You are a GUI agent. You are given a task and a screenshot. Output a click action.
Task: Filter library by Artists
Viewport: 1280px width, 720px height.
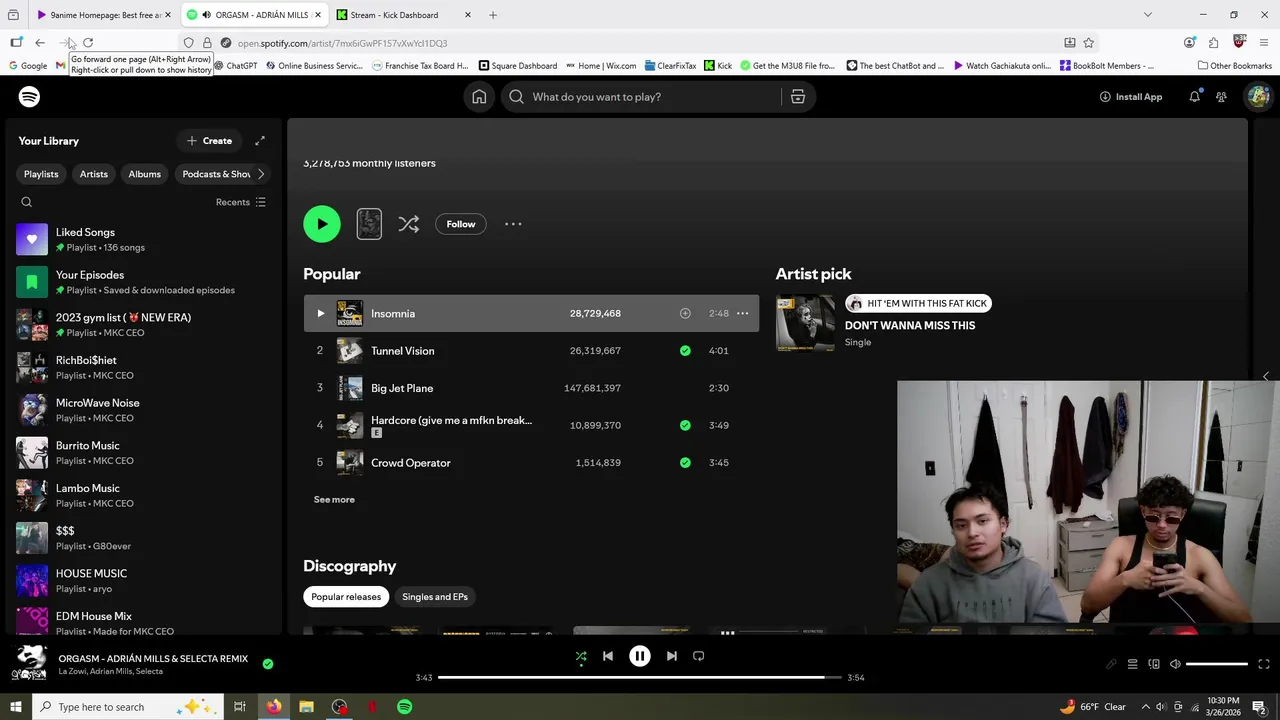(94, 174)
